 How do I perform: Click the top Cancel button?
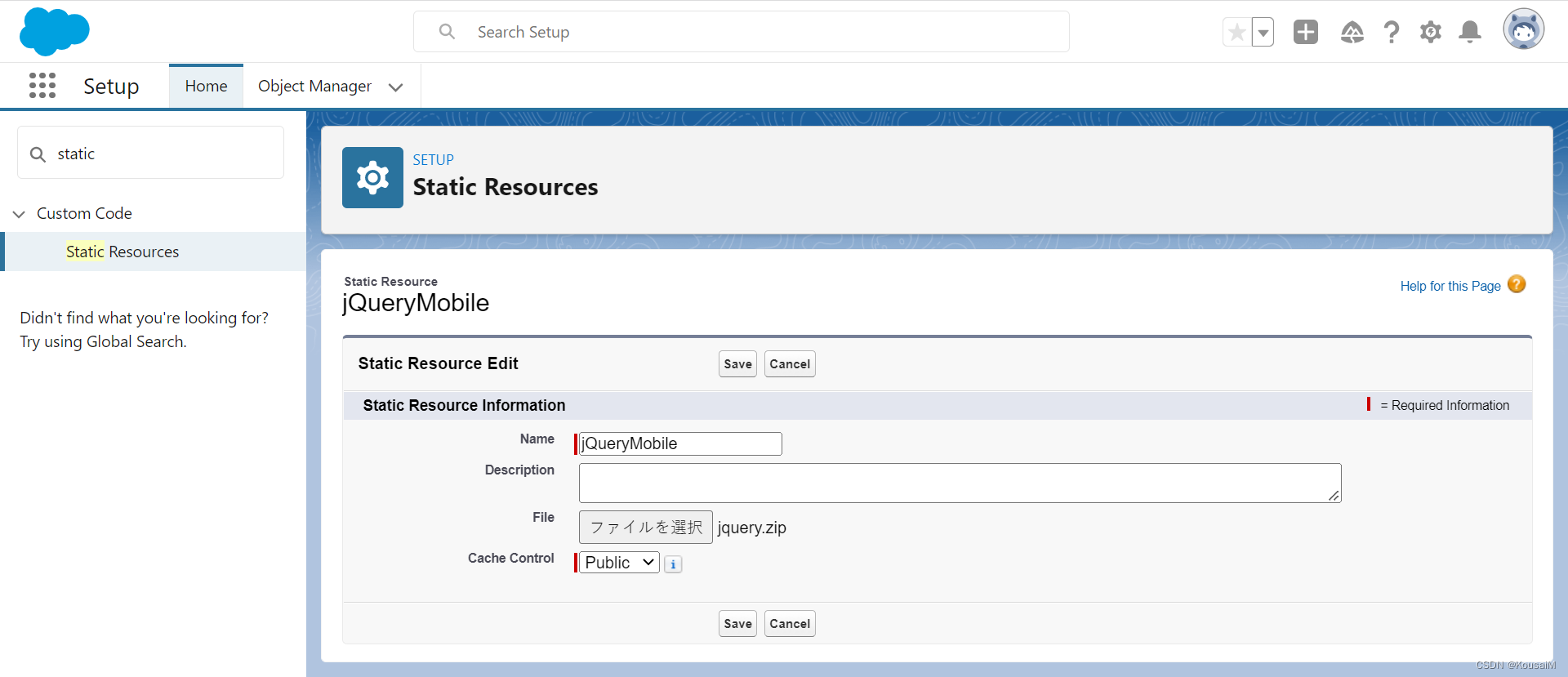[x=790, y=363]
